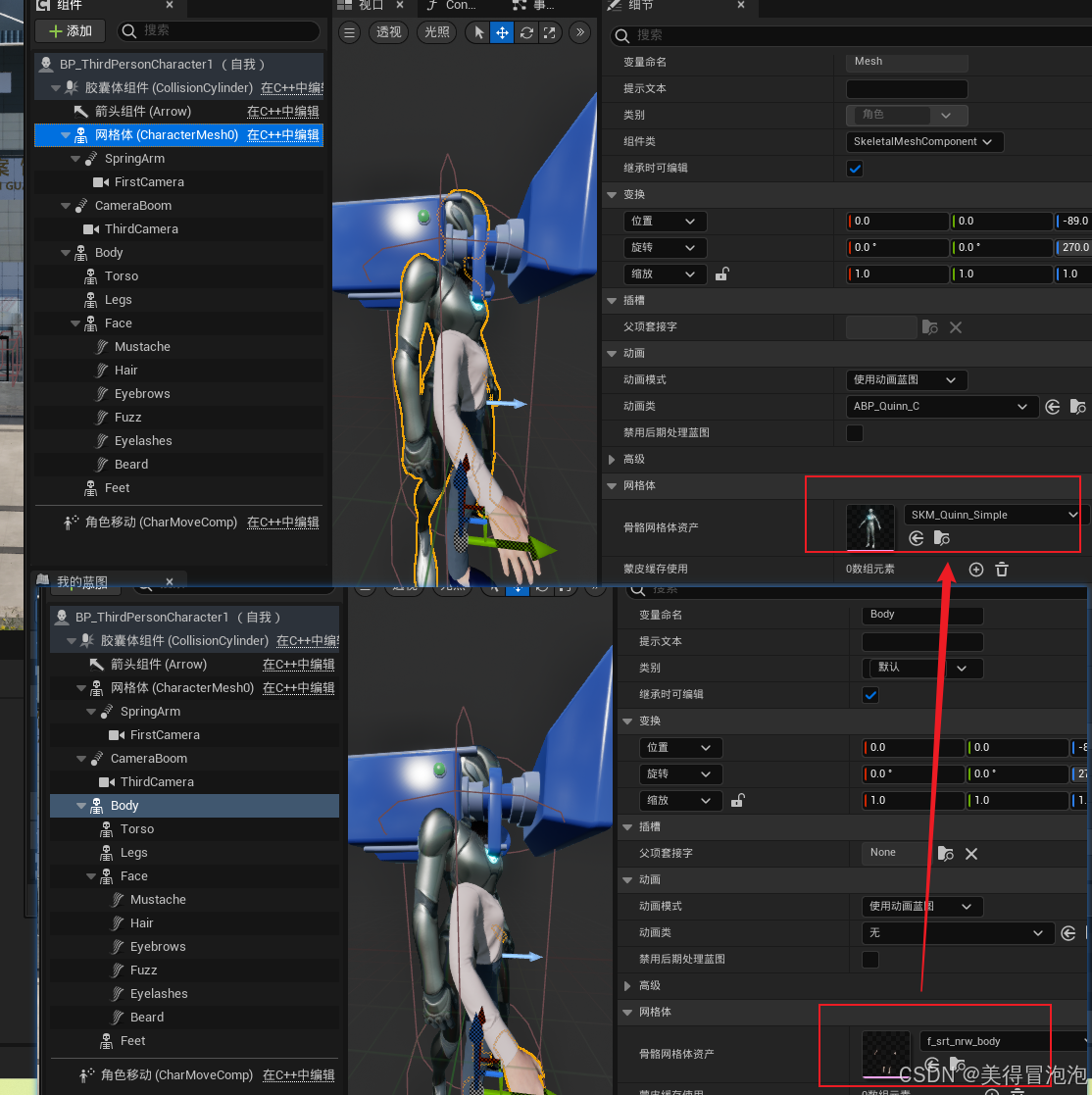The height and width of the screenshot is (1095, 1092).
Task: Open 类别 默认 dropdown in Body details
Action: coord(922,669)
